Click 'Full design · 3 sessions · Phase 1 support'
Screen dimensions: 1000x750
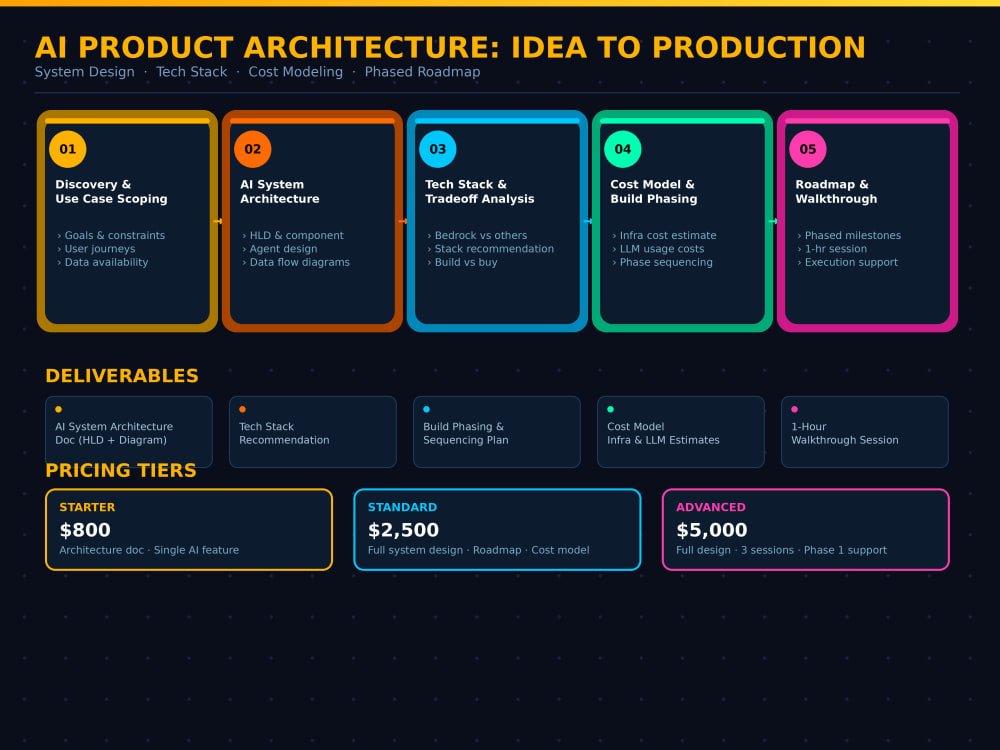[781, 550]
